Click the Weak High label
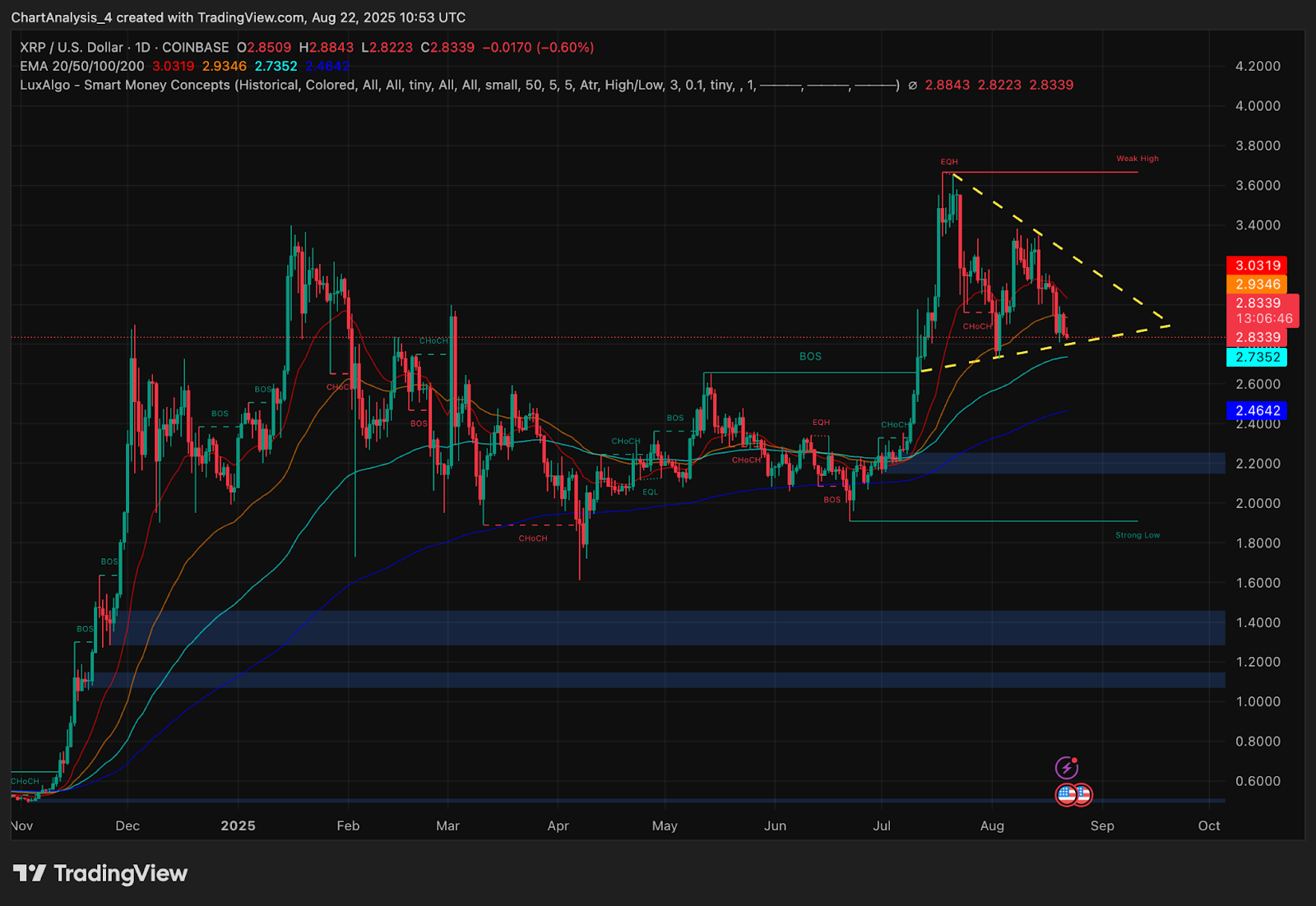1316x906 pixels. coord(1138,159)
